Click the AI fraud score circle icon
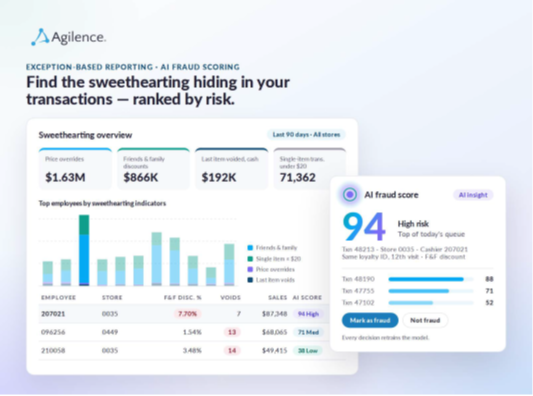533x396 pixels. tap(350, 195)
